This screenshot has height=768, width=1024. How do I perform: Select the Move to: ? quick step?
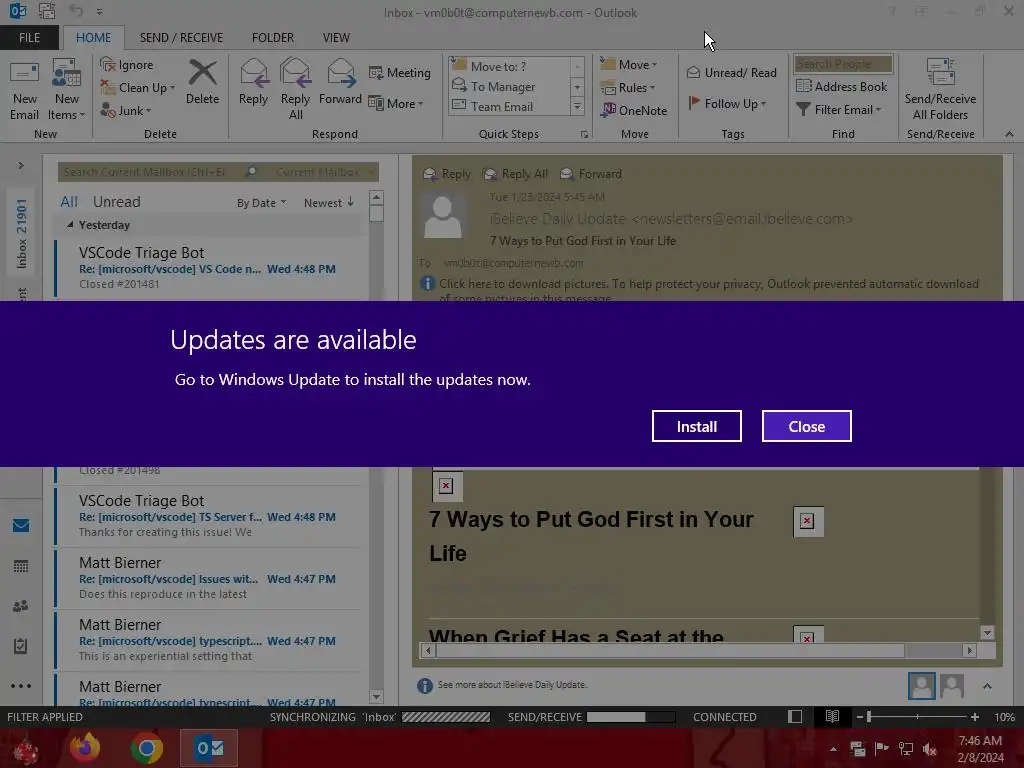point(509,66)
